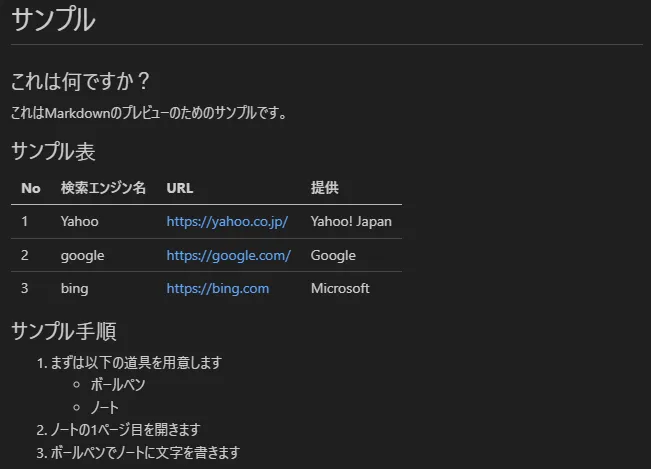The width and height of the screenshot is (651, 469).
Task: Click the サンプル手順 heading
Action: pos(64,331)
